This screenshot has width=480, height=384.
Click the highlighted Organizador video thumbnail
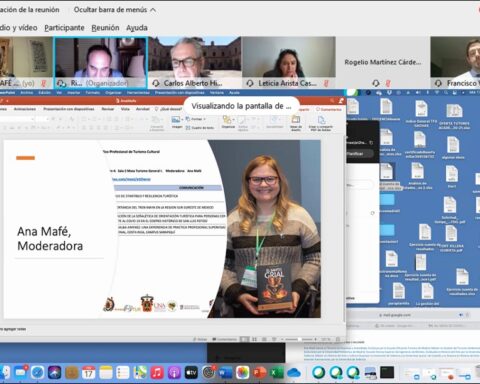click(x=101, y=62)
